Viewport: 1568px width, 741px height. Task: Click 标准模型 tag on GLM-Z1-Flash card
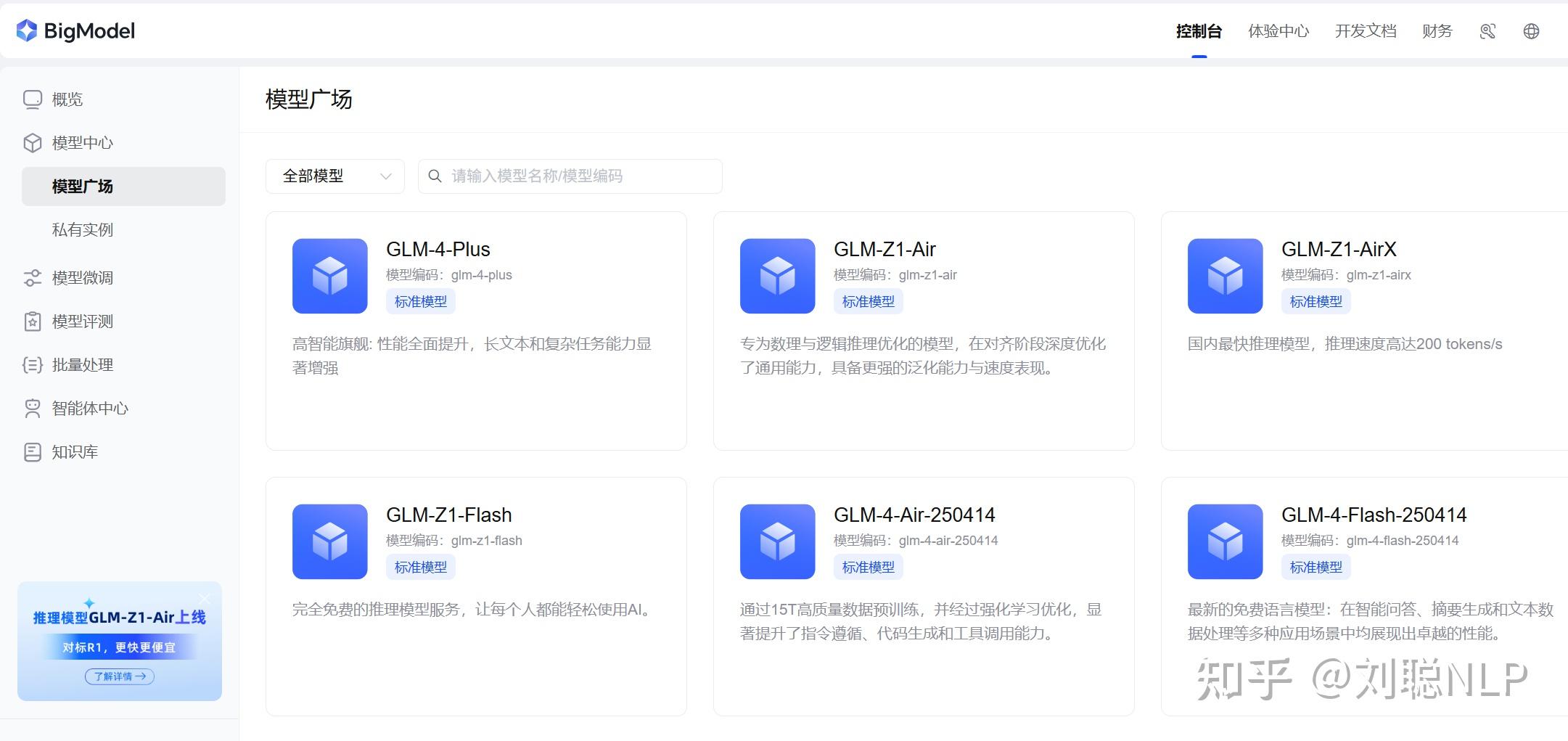pyautogui.click(x=421, y=567)
